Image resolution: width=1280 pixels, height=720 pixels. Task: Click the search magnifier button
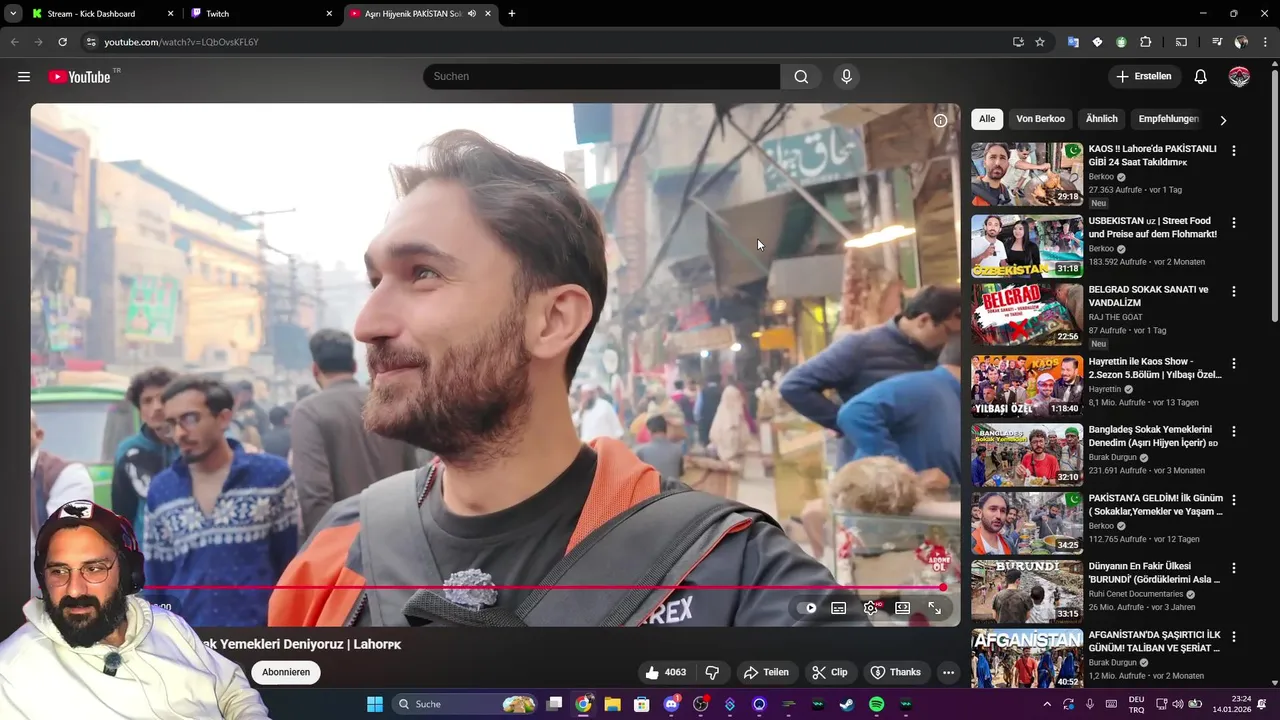tap(801, 77)
